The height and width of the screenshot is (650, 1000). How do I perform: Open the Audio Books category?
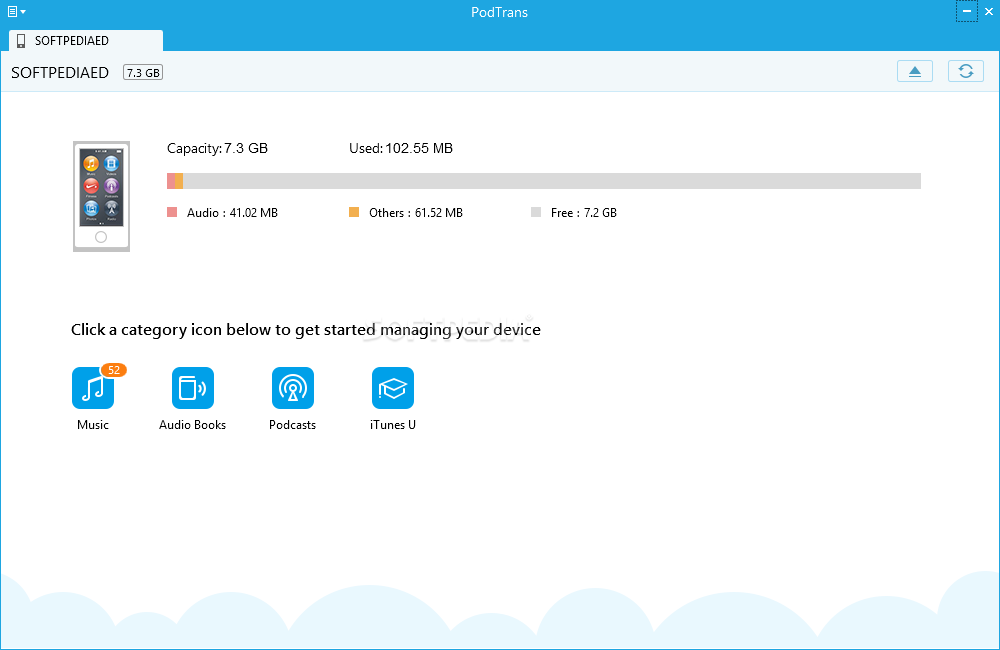pos(193,388)
